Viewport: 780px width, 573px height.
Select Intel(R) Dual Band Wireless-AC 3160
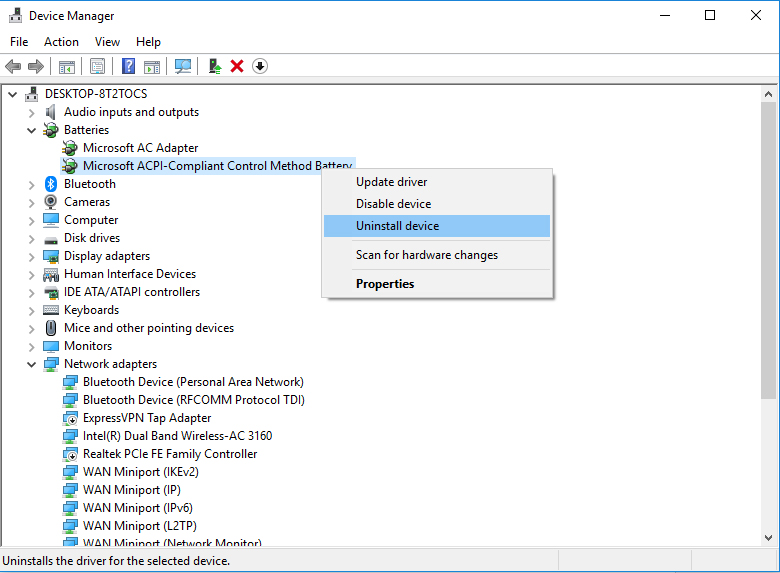tap(177, 436)
